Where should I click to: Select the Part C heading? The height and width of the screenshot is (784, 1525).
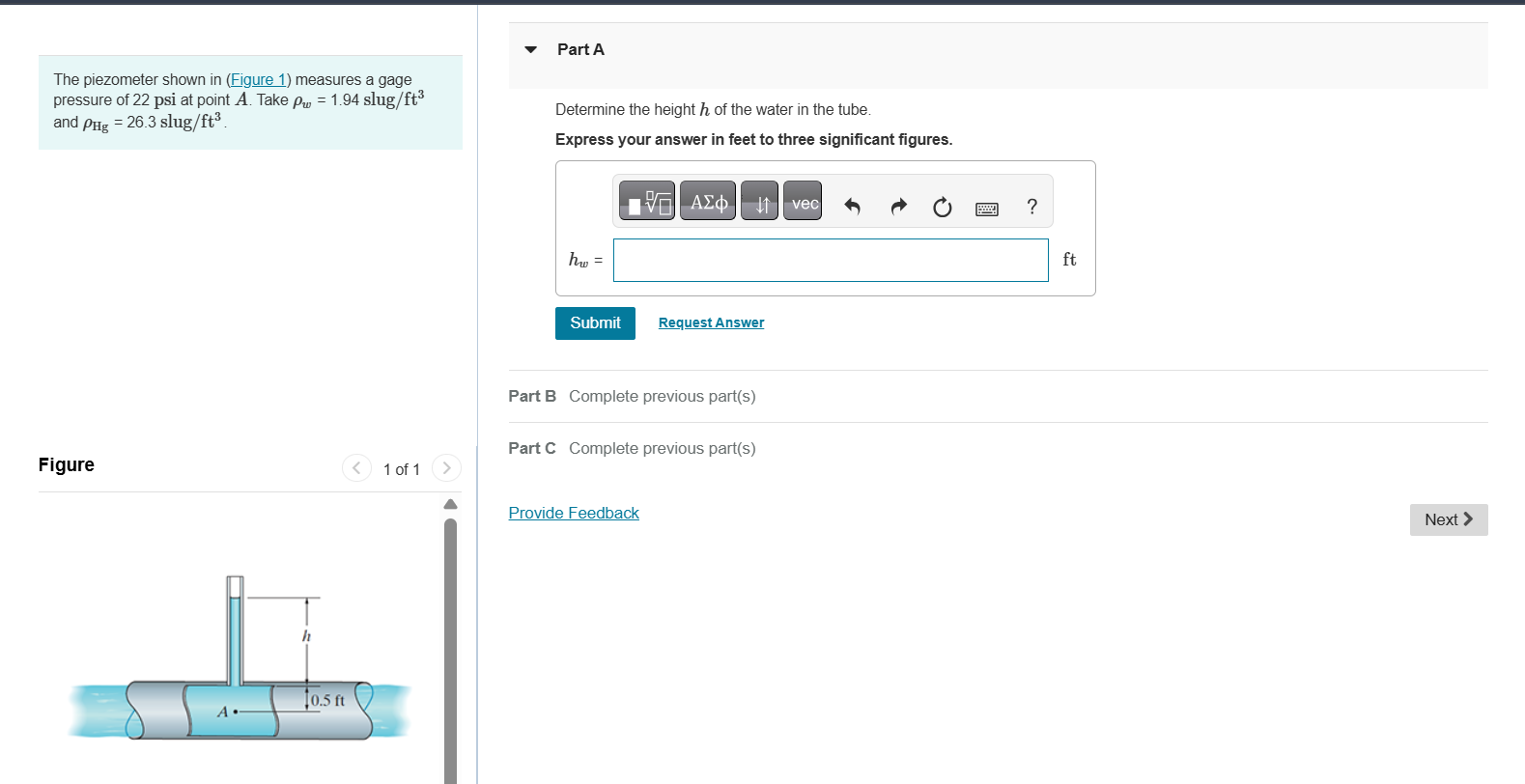click(532, 448)
